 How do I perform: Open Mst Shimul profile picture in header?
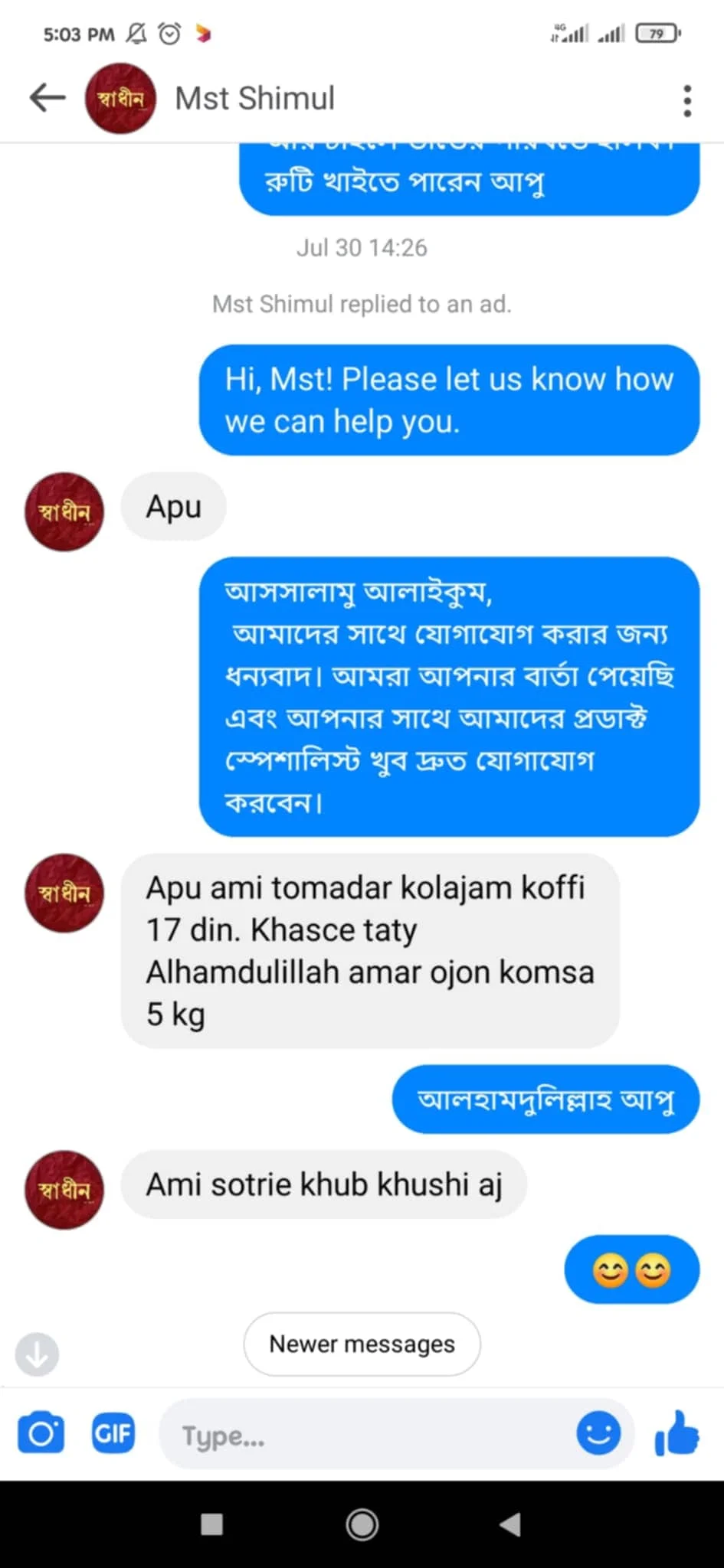(x=120, y=99)
